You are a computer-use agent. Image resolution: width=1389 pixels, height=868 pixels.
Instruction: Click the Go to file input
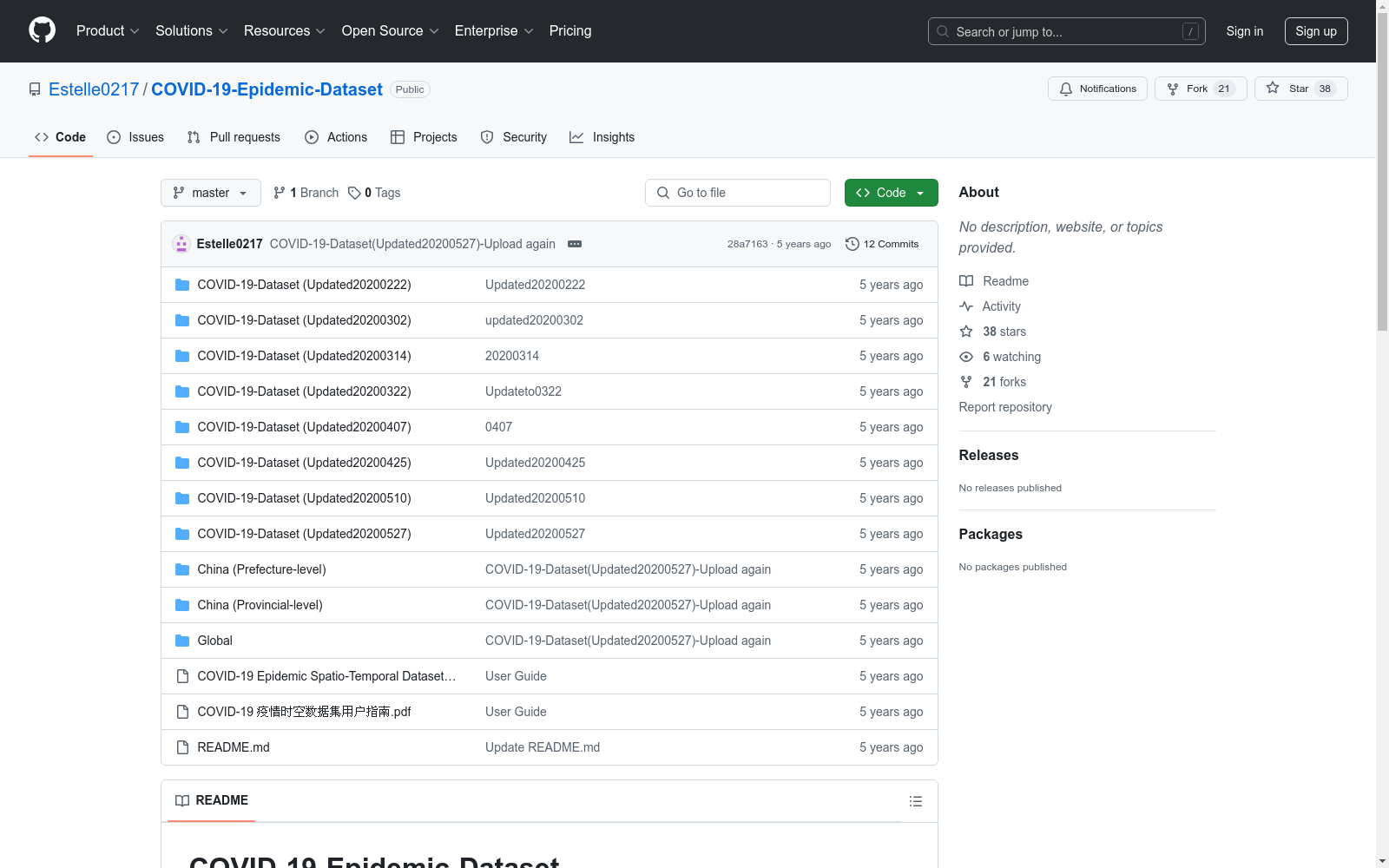(x=738, y=193)
